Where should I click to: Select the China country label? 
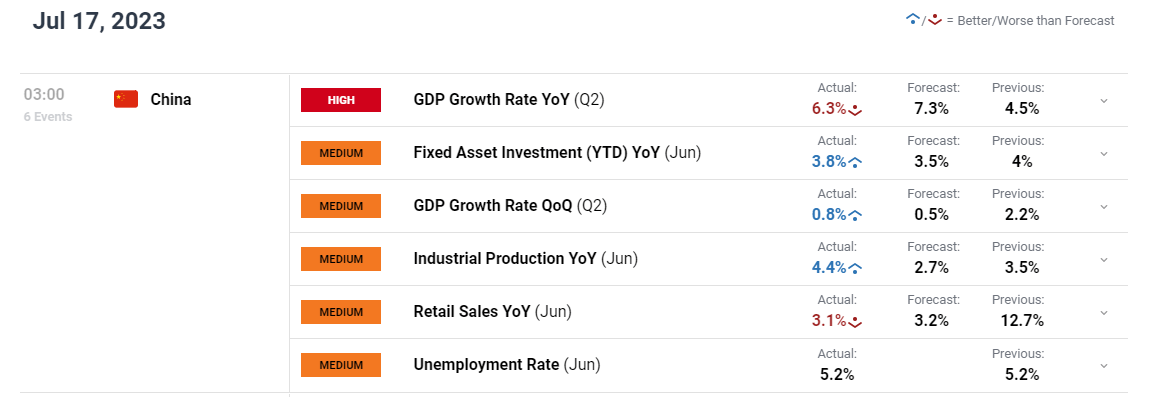(171, 99)
